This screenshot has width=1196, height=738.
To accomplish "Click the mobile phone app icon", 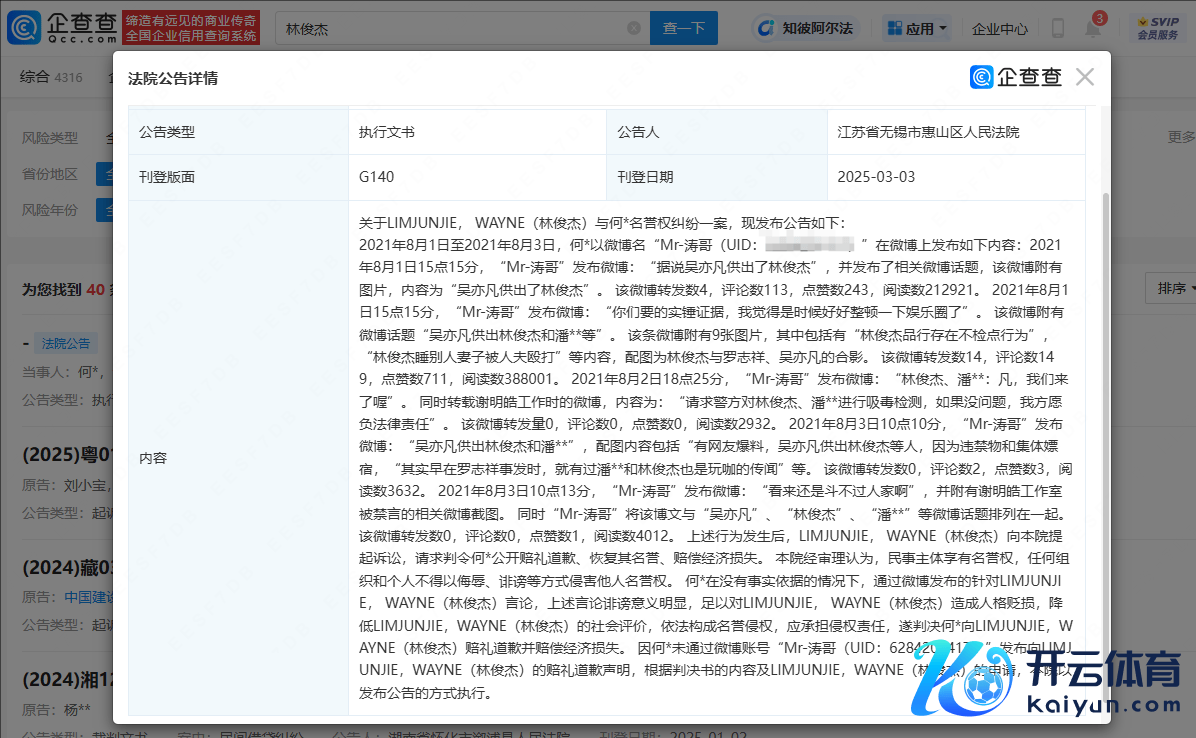I will point(1058,29).
